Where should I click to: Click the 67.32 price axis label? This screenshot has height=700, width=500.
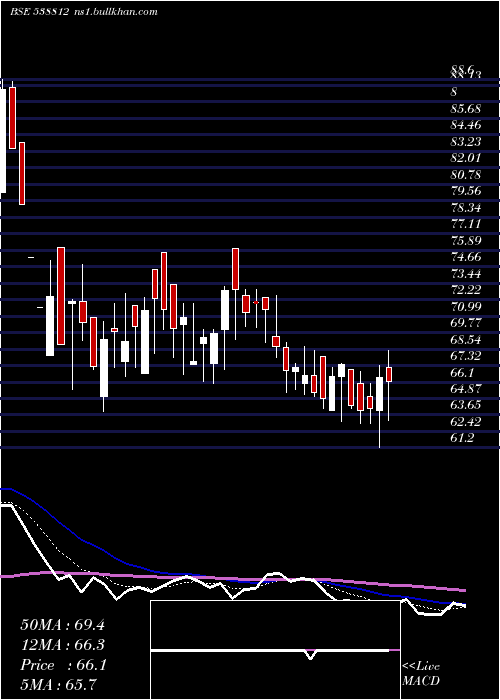465,356
